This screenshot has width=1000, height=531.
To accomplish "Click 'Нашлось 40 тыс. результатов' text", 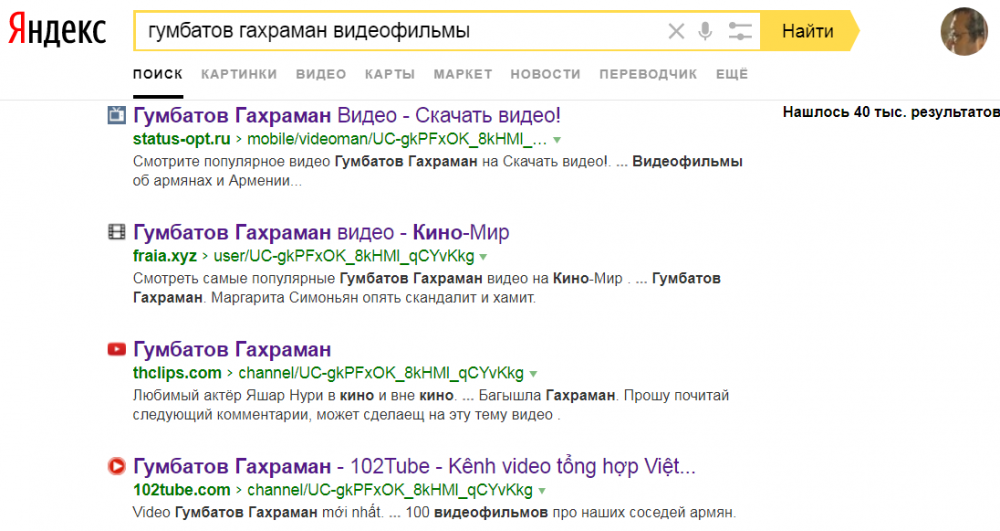I will 891,112.
